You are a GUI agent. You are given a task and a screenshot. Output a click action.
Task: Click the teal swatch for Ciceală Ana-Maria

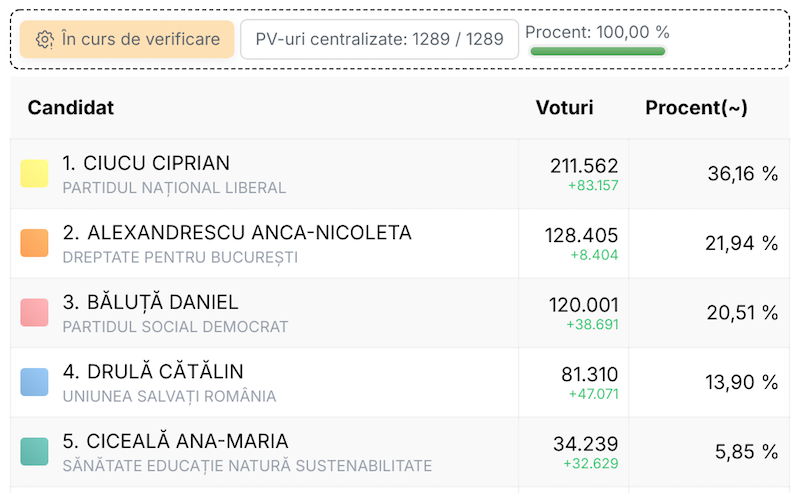coord(35,451)
